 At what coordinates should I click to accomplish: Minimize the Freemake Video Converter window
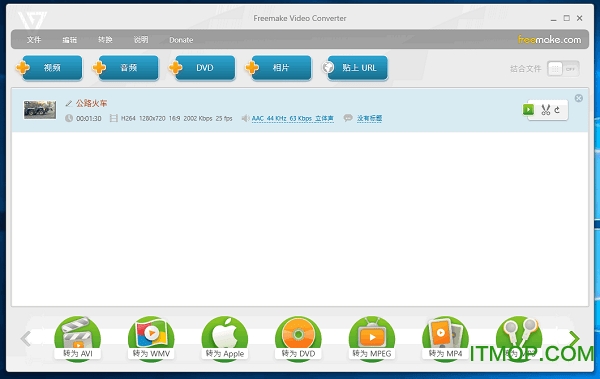pyautogui.click(x=553, y=19)
